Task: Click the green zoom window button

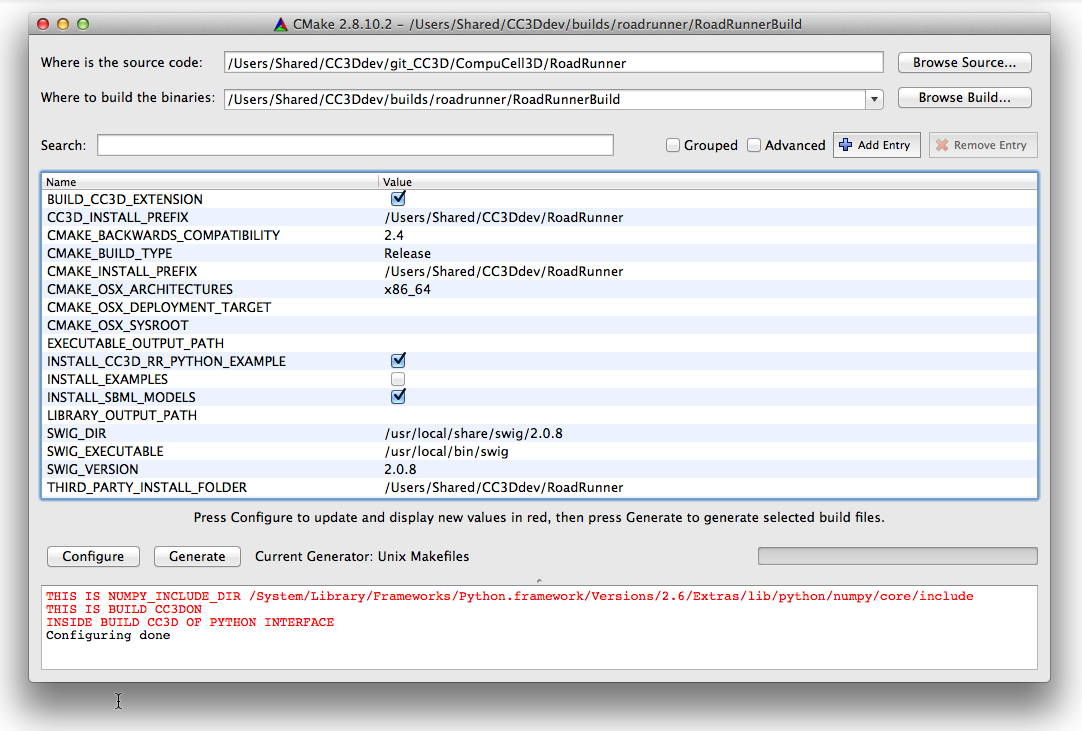Action: (83, 23)
